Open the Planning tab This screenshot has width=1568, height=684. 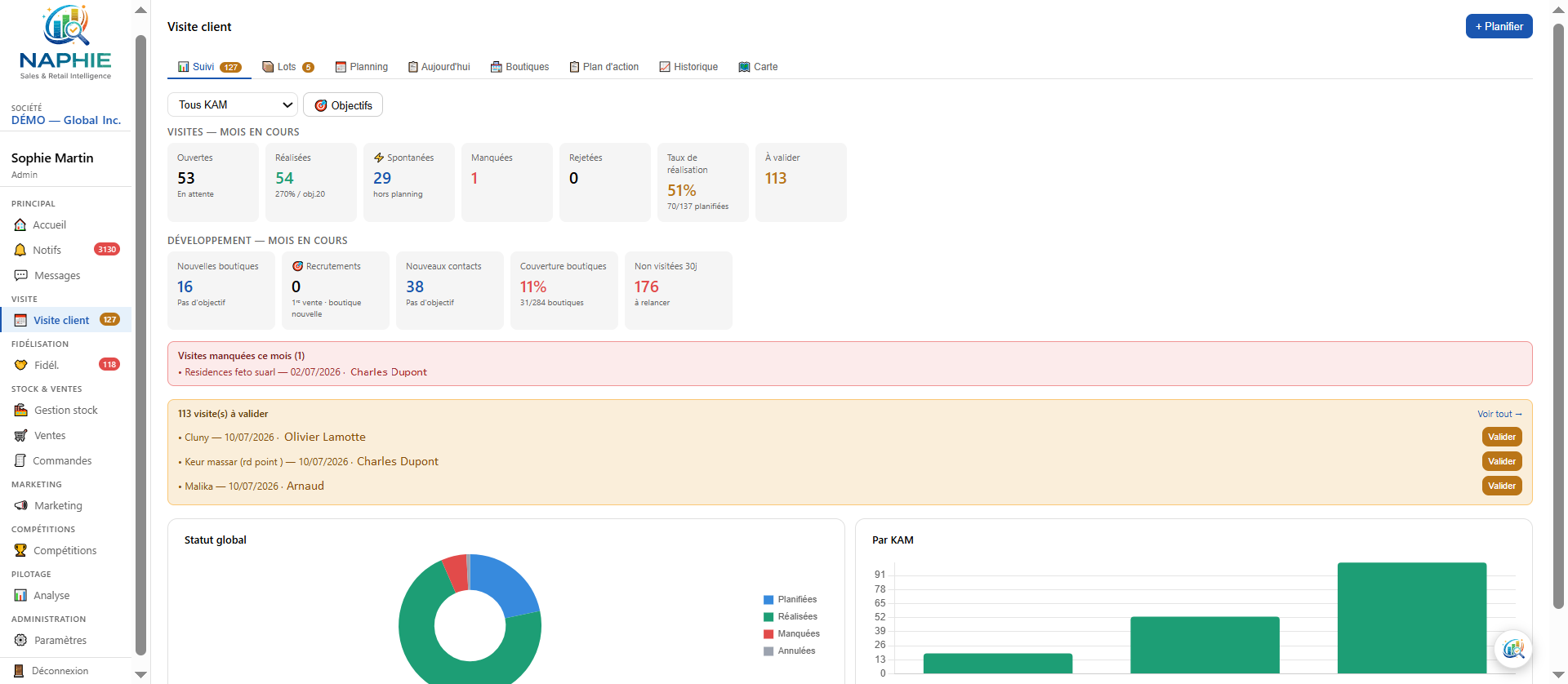[x=362, y=67]
